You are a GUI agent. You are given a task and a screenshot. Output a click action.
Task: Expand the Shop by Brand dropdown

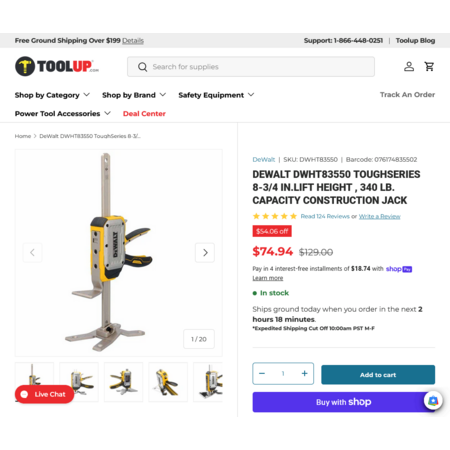[134, 95]
